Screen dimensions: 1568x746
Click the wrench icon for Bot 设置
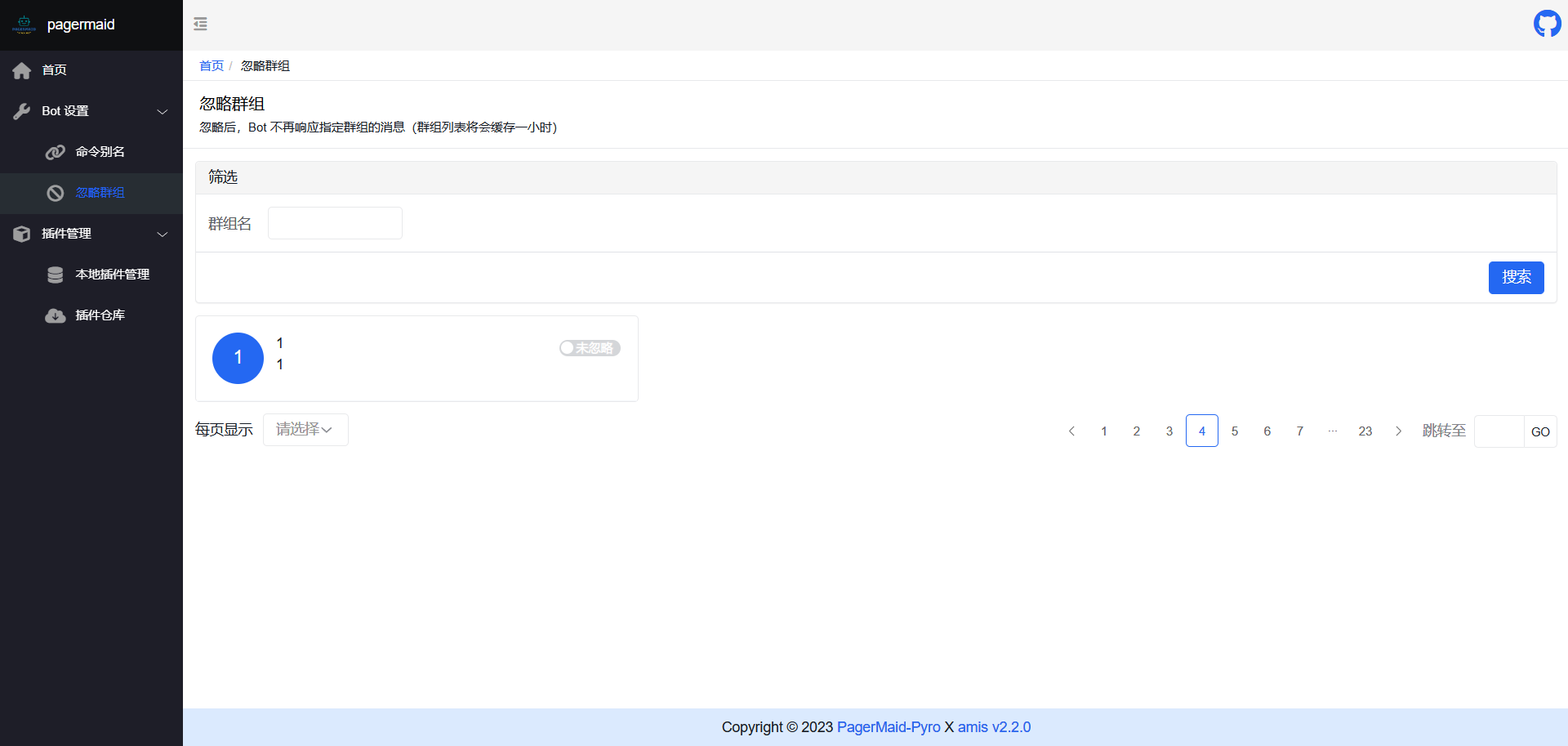[x=22, y=111]
